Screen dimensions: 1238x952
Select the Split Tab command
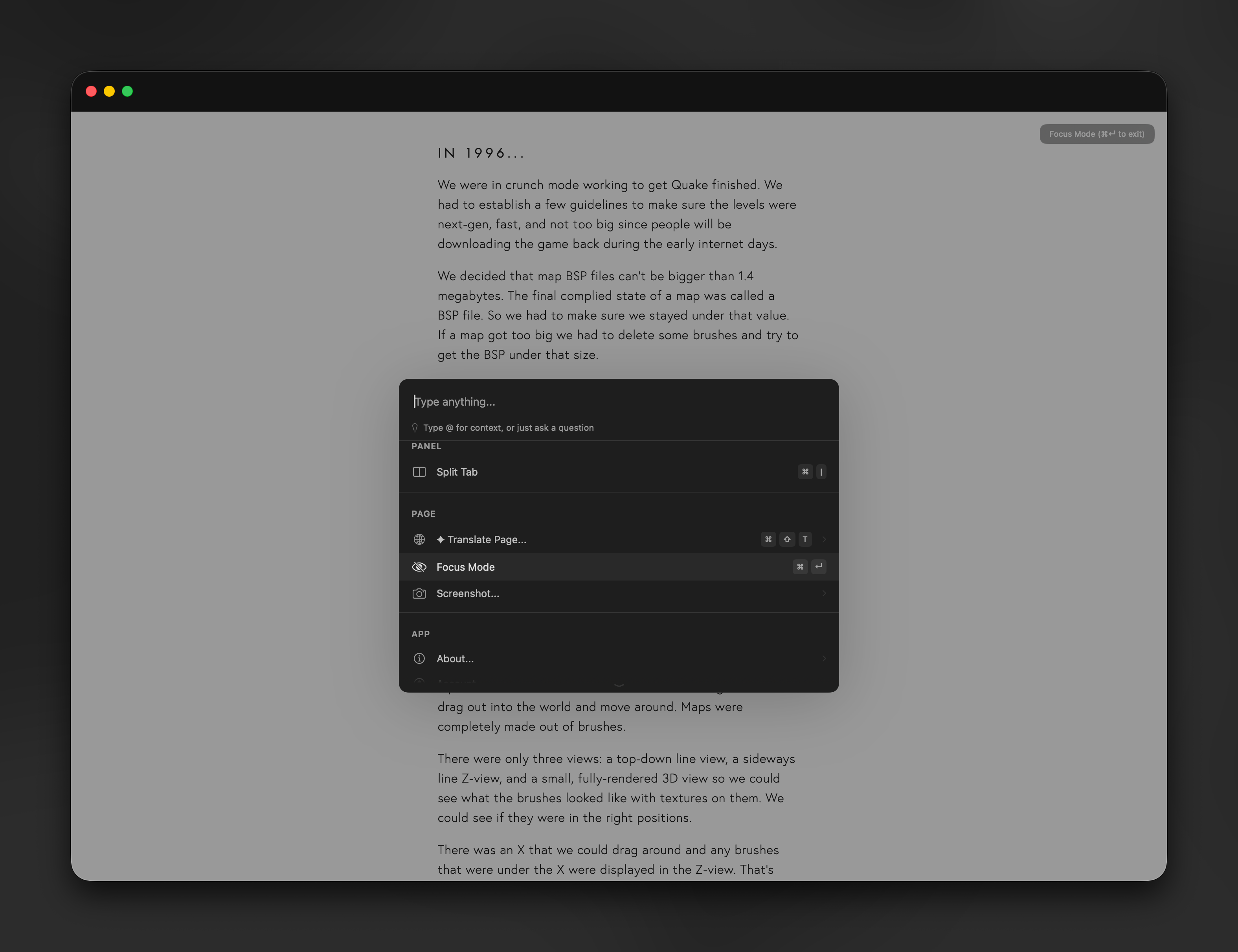[457, 472]
